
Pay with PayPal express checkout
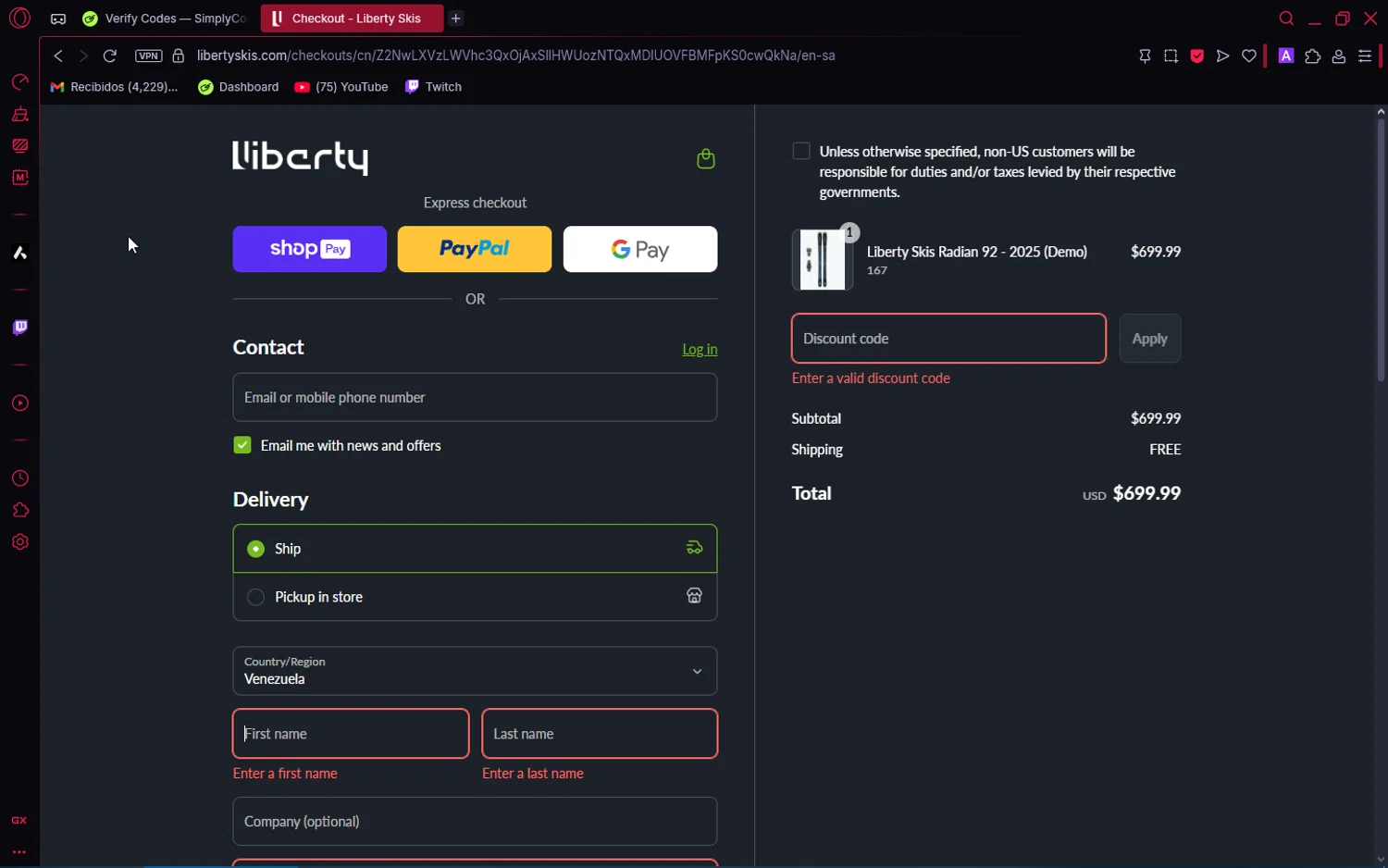tap(475, 249)
